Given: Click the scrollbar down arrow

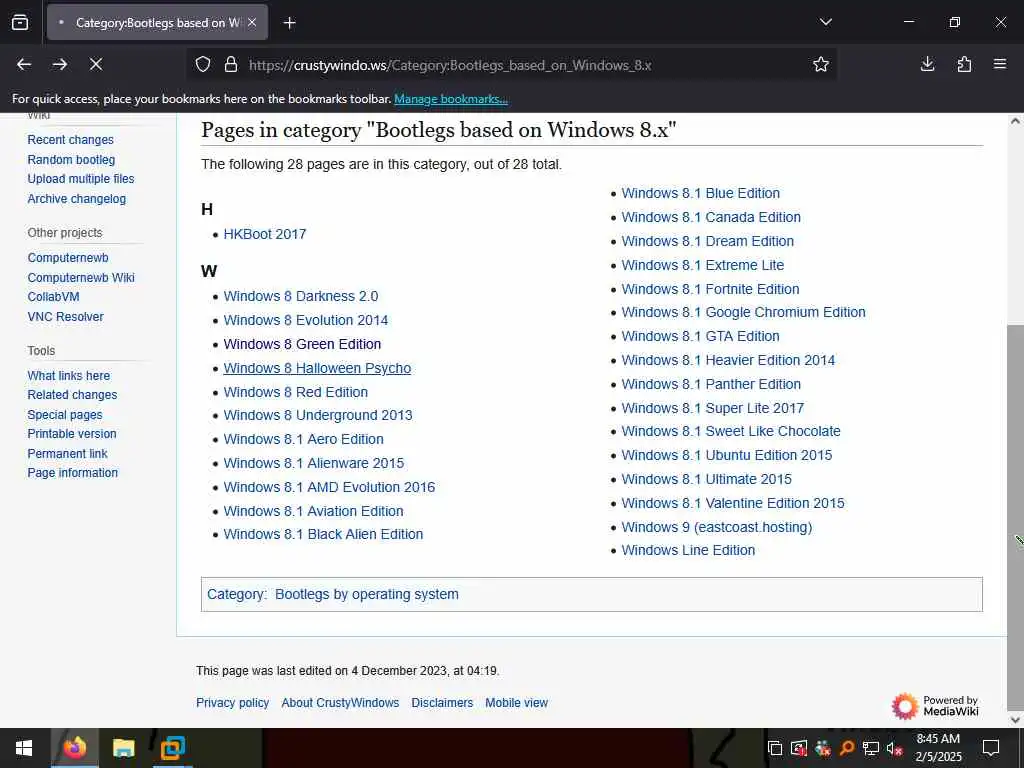Looking at the screenshot, I should click(1016, 720).
